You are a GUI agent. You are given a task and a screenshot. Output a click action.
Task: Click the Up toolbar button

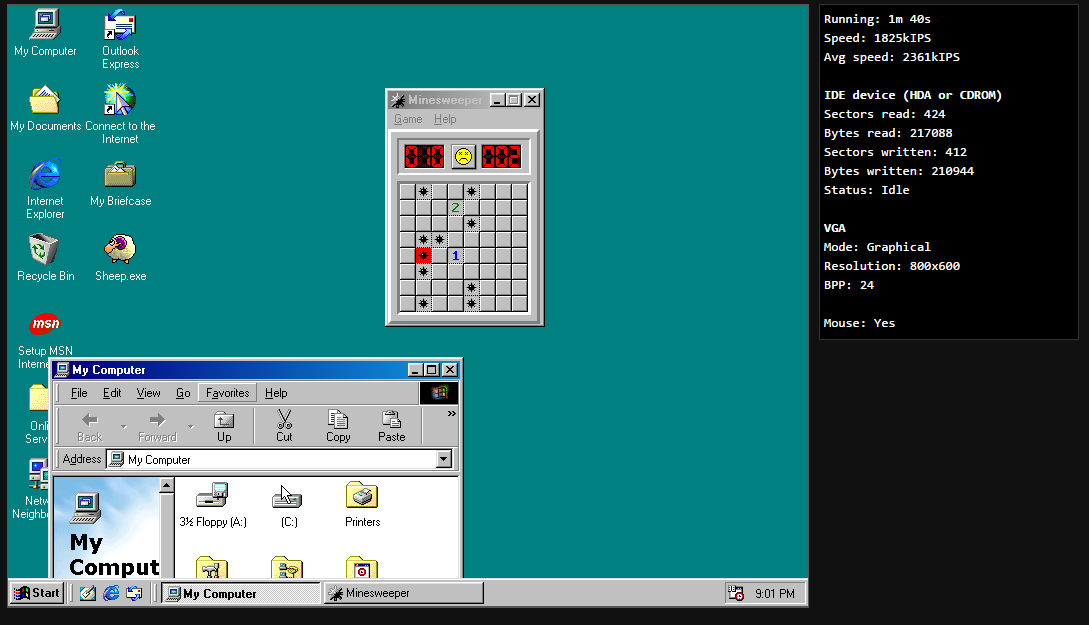pyautogui.click(x=224, y=426)
